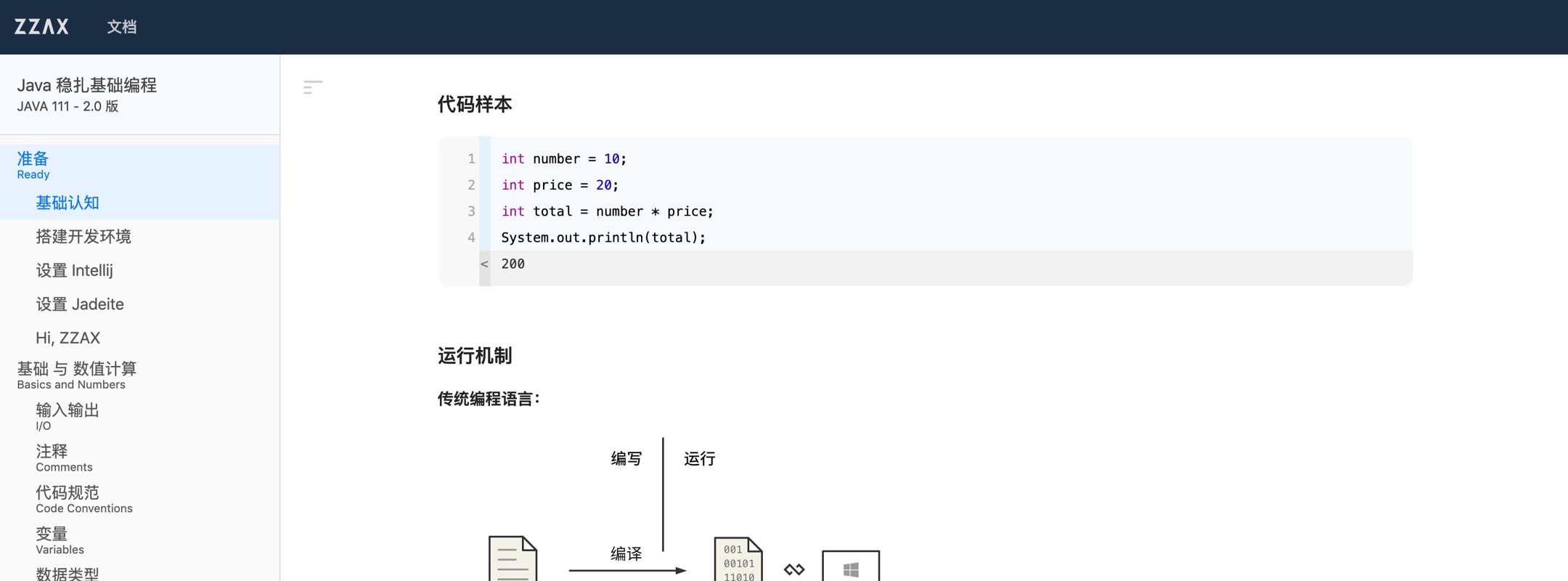This screenshot has width=1568, height=581.
Task: Go to 代码规范 Code Conventions
Action: click(x=83, y=499)
